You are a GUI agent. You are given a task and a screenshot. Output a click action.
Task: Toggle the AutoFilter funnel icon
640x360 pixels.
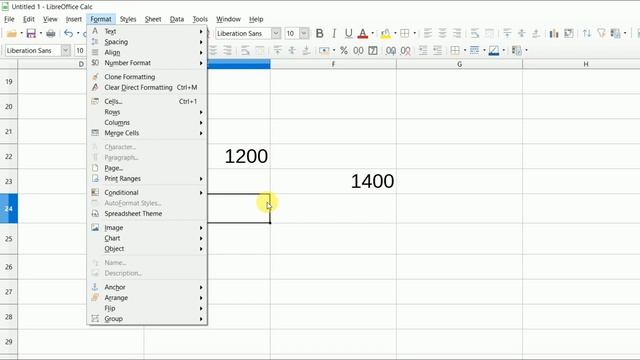(x=601, y=33)
